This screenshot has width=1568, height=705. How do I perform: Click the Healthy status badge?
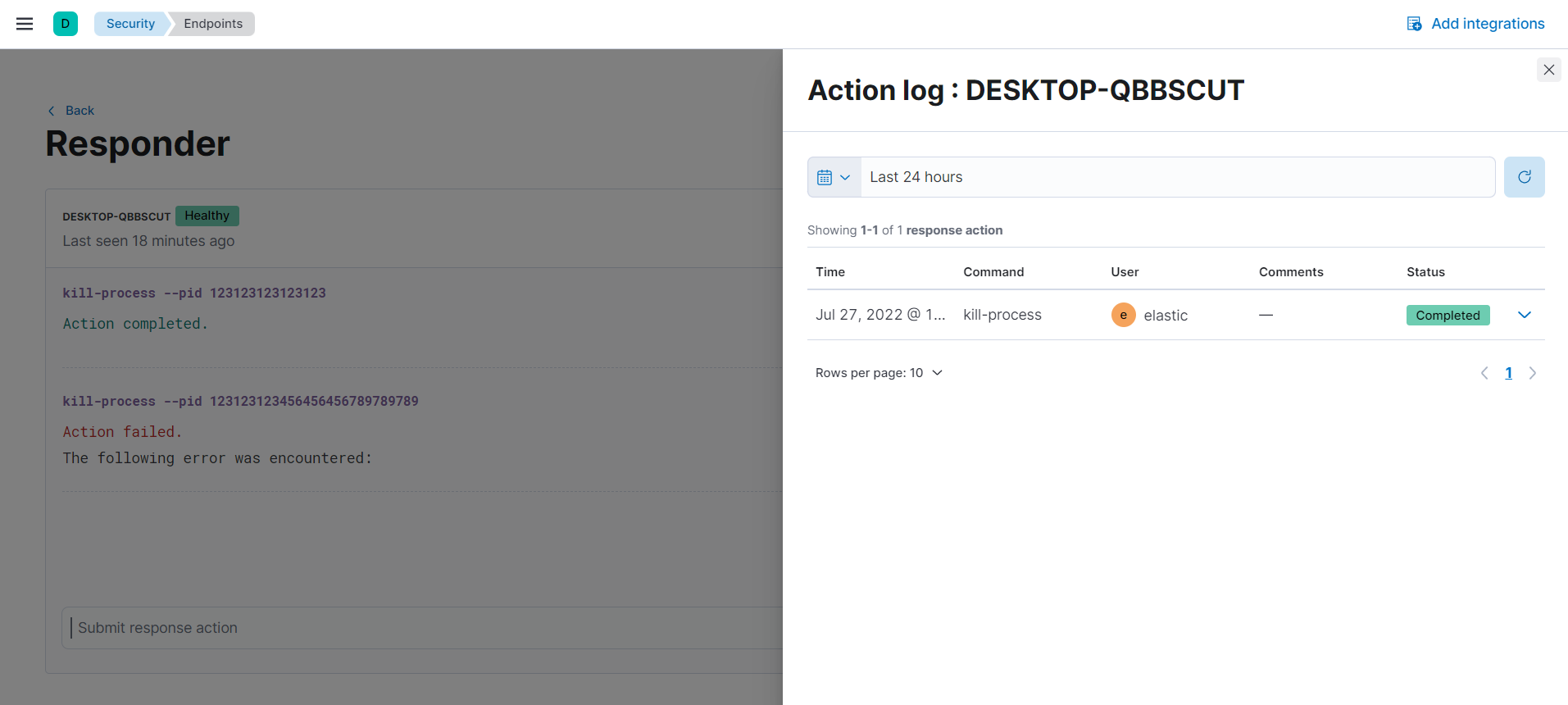tap(207, 216)
